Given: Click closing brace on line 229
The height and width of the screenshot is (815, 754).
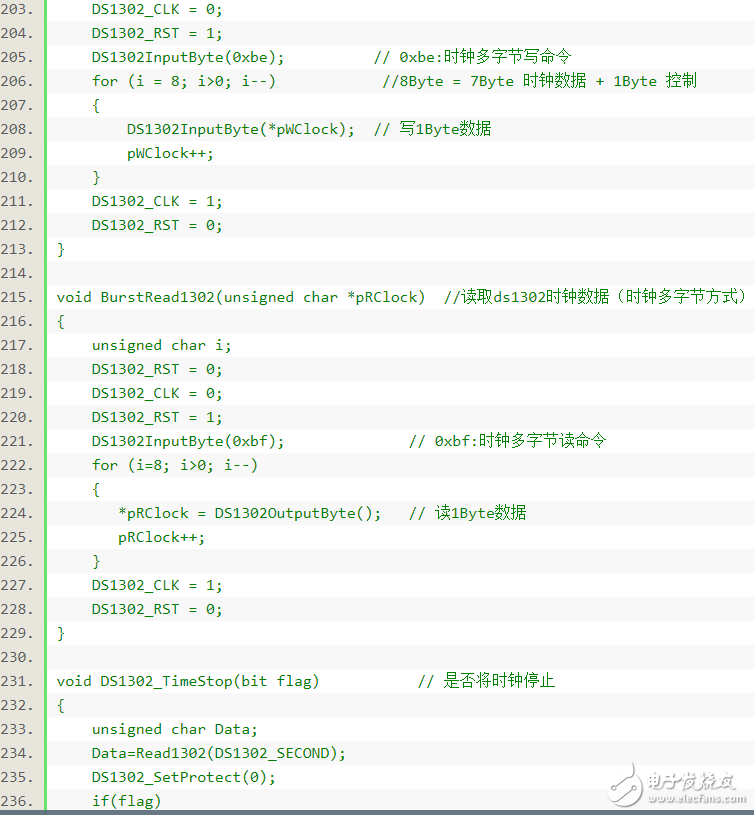Looking at the screenshot, I should 61,634.
